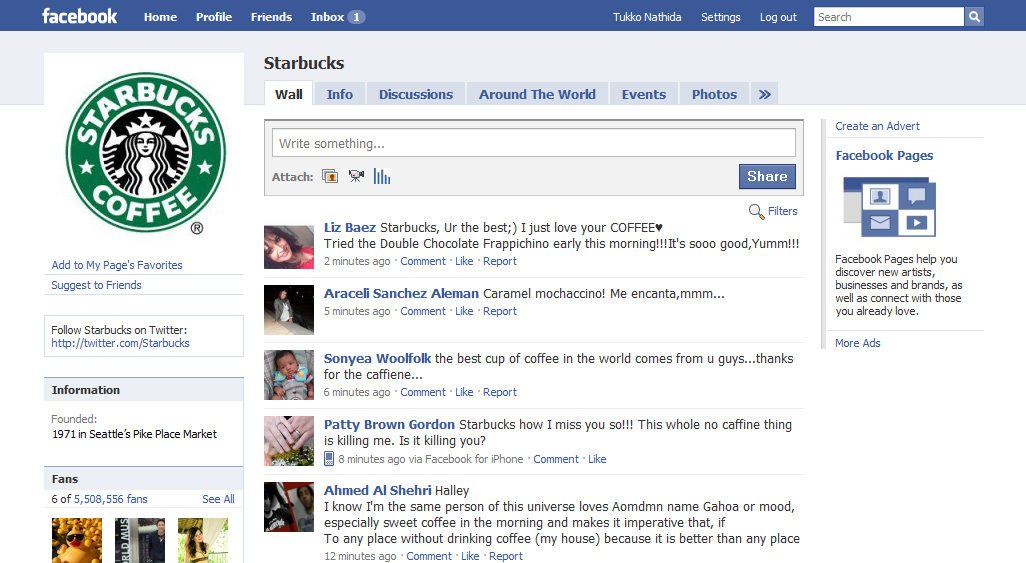Click the Starbucks Coffee logo picture

pos(145,153)
